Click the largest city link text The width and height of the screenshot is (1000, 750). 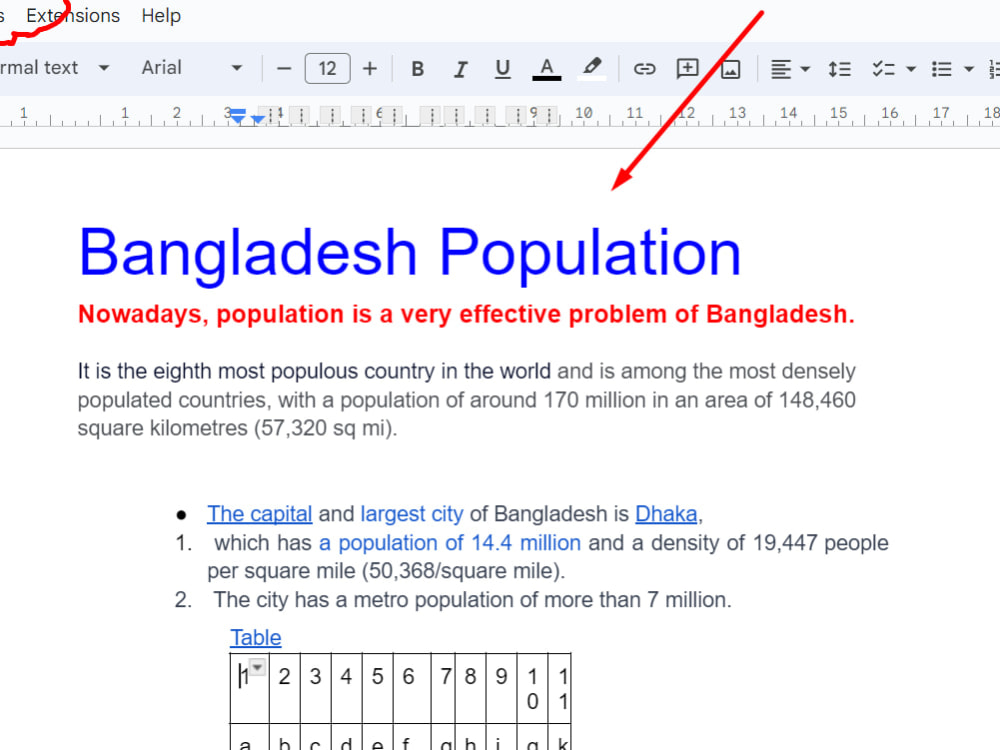pyautogui.click(x=412, y=514)
